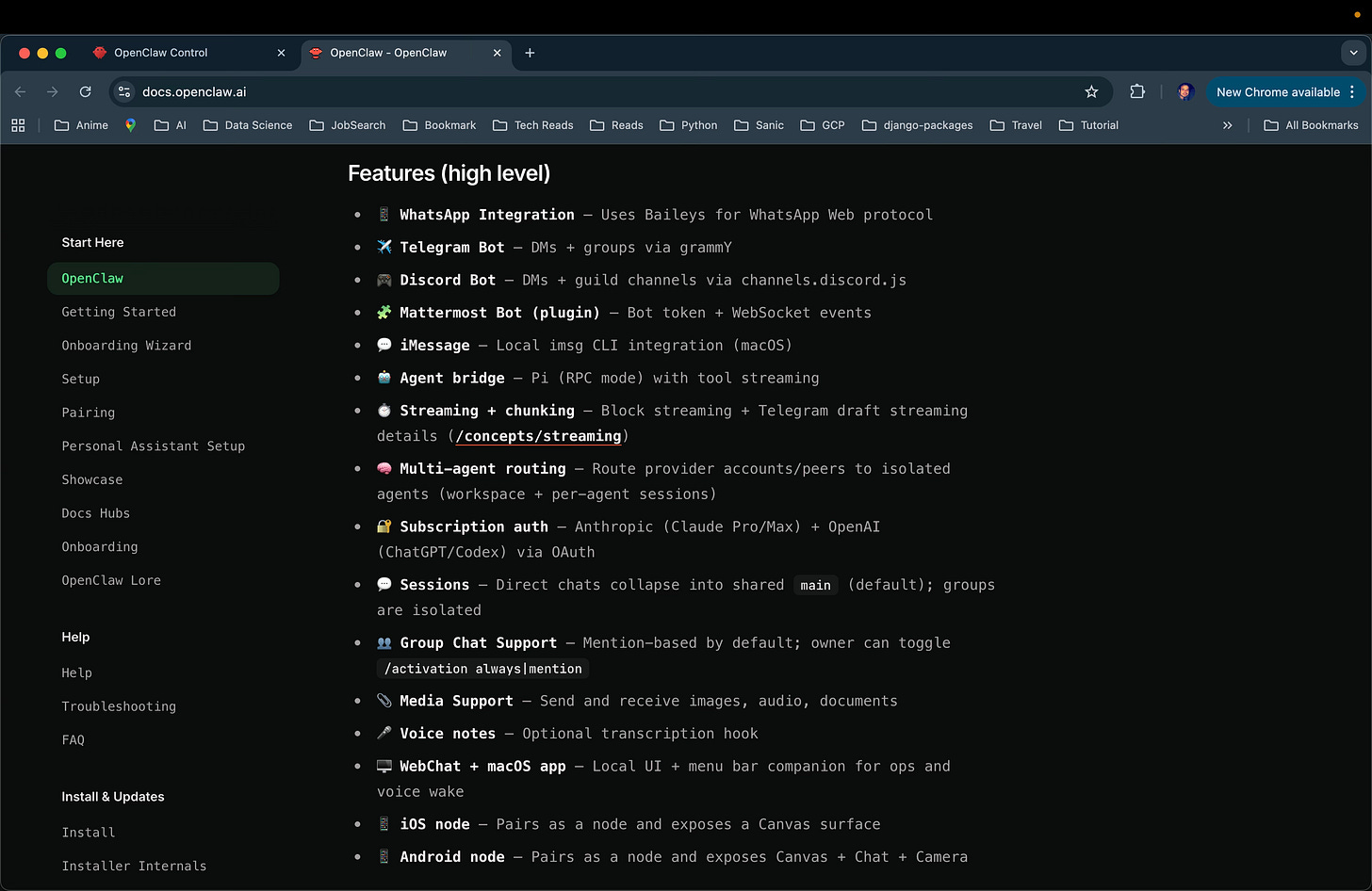Click the Android node feature text
This screenshot has height=891, width=1372.
(451, 857)
